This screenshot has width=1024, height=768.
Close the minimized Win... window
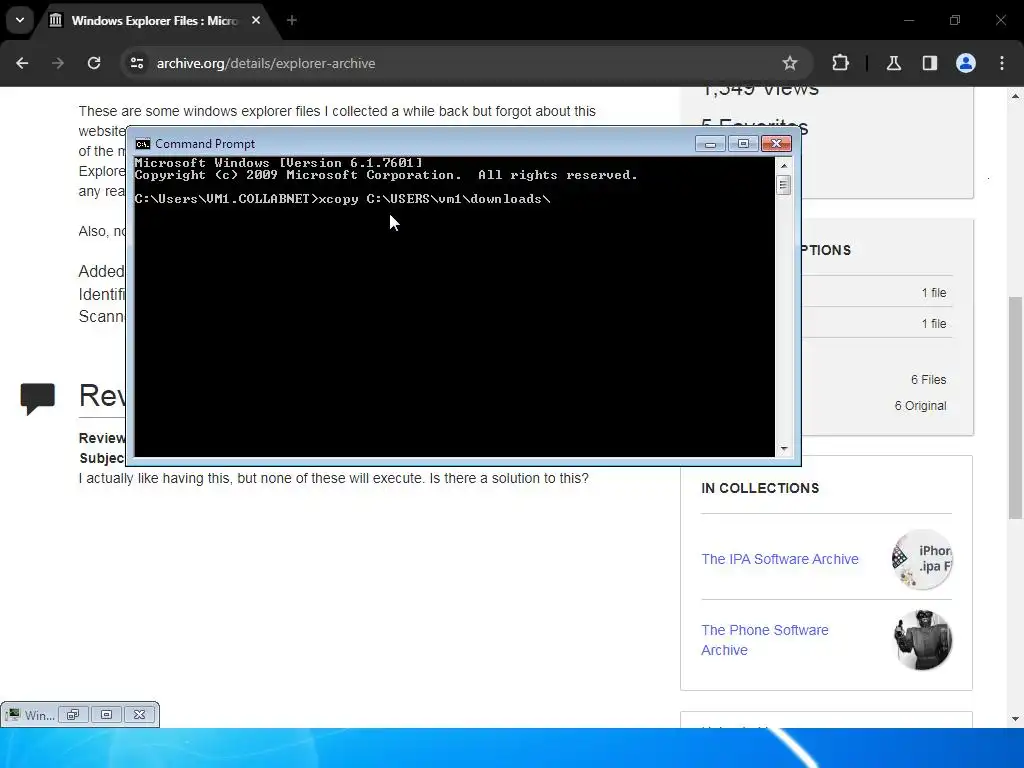pos(140,715)
